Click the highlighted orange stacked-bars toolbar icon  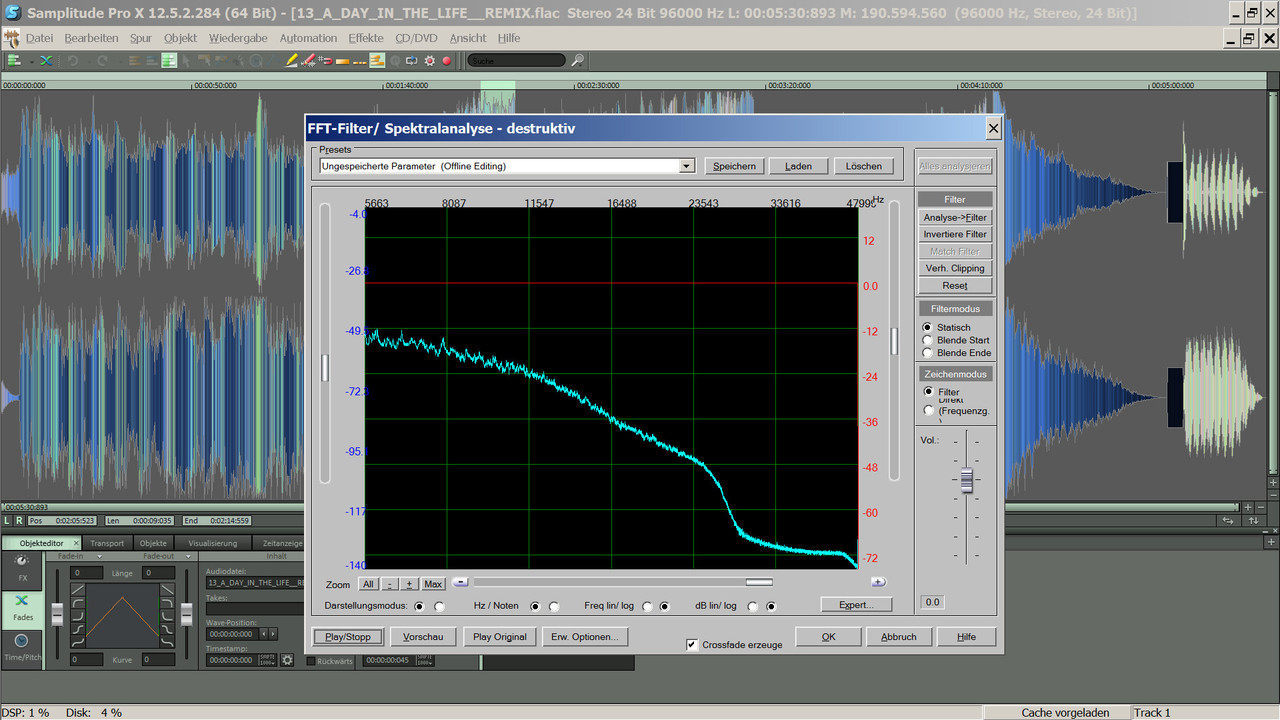[x=377, y=60]
